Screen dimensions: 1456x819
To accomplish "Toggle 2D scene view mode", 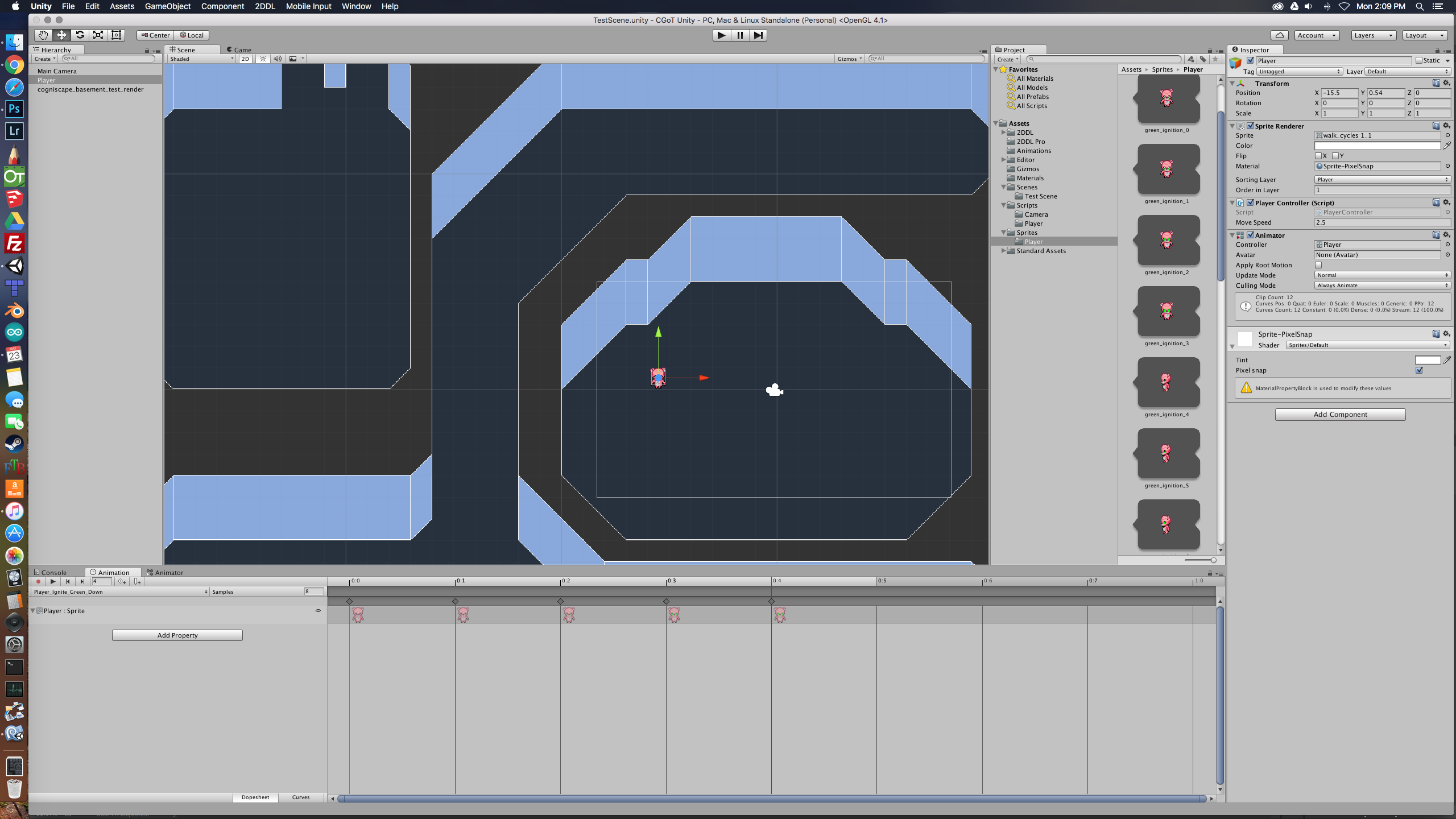I will (245, 59).
